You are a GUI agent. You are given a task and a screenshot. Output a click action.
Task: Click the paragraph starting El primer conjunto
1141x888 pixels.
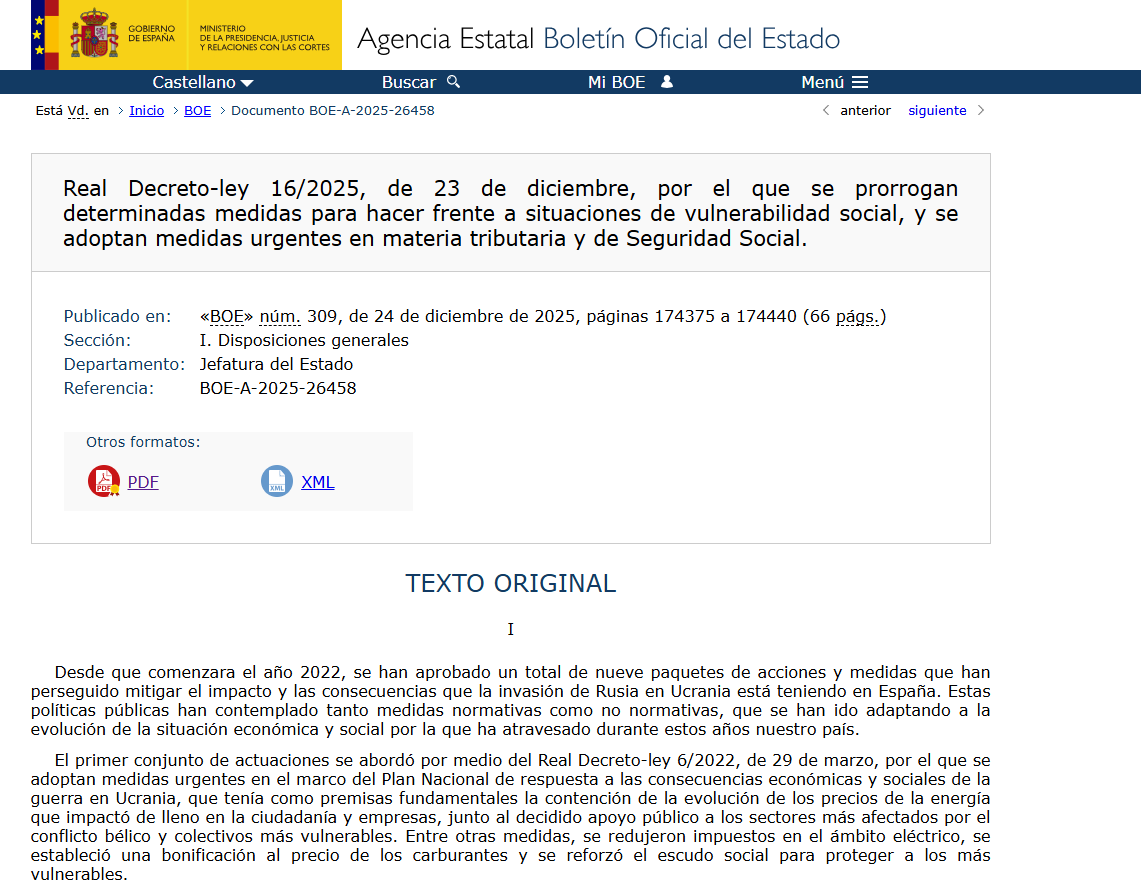point(510,817)
